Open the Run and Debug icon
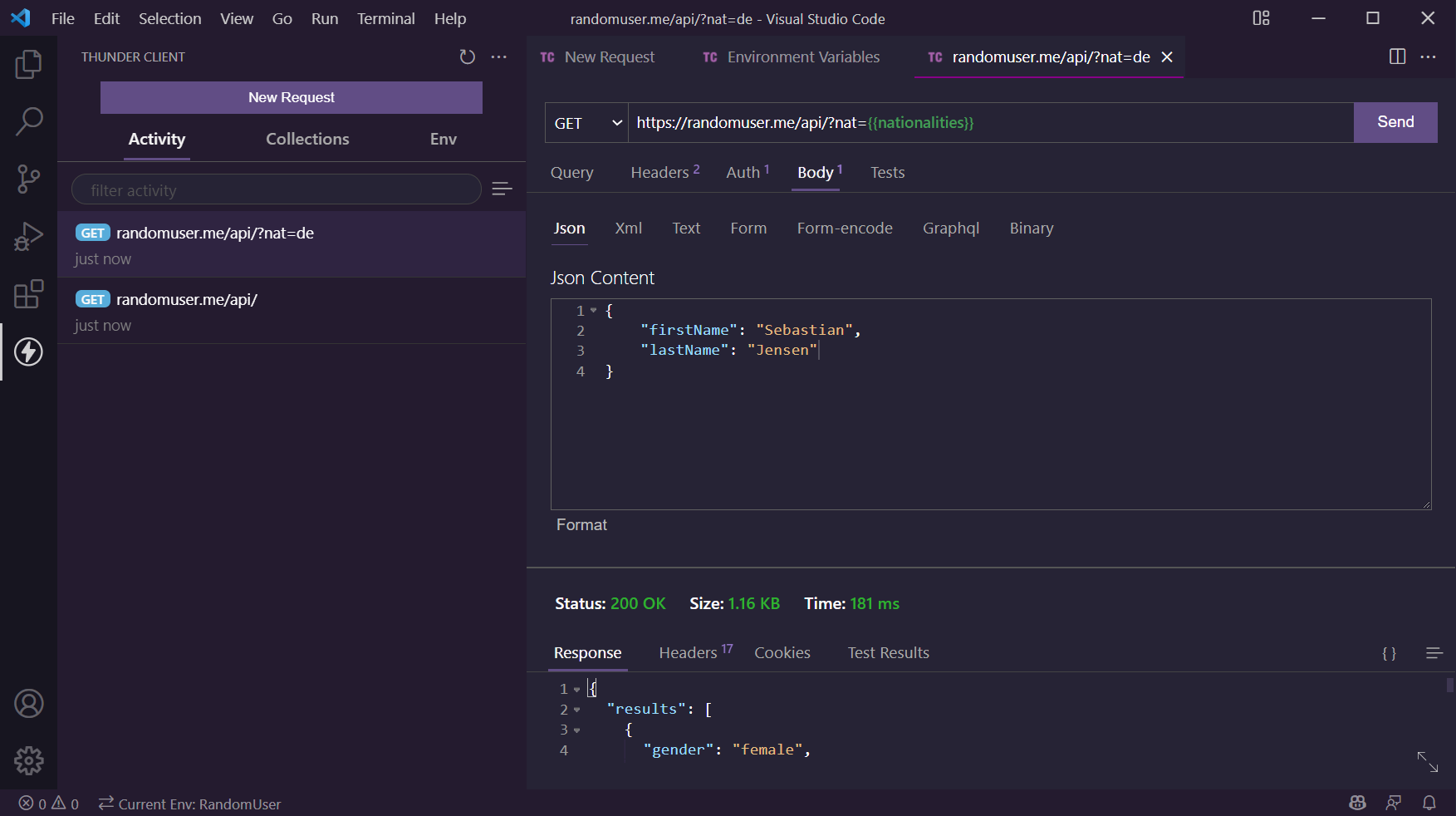 (x=28, y=237)
